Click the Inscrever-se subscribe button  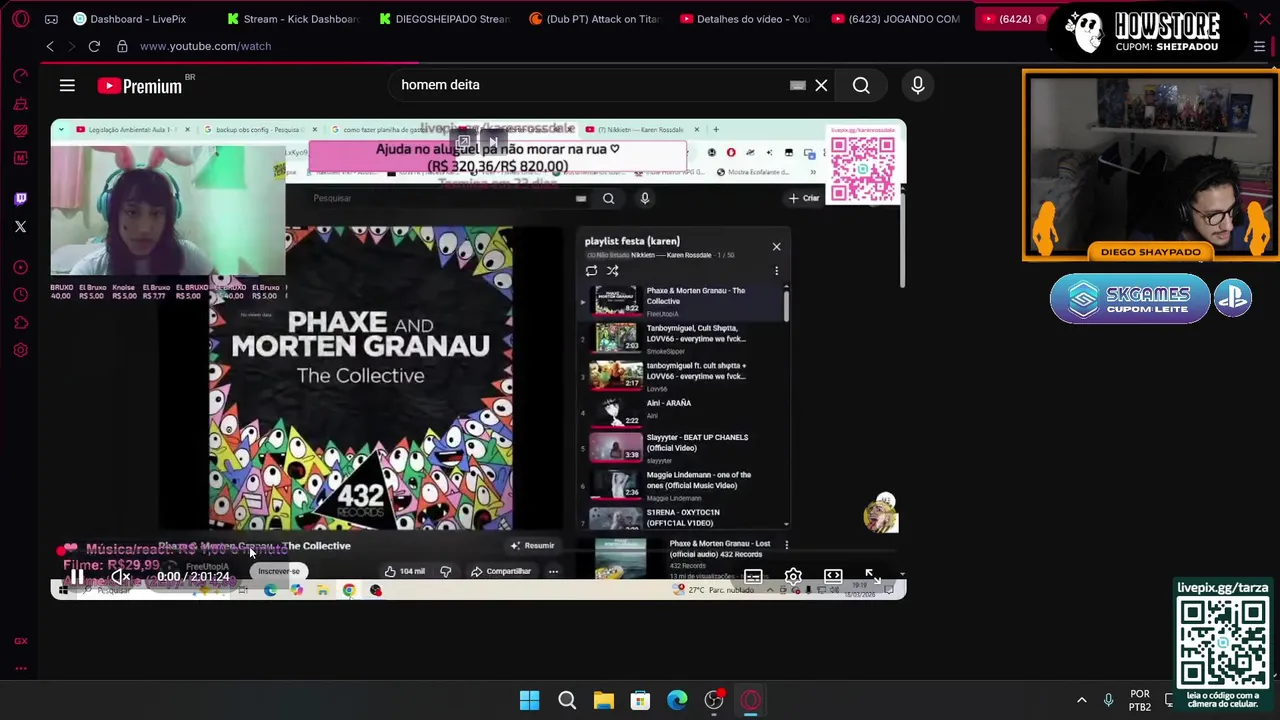(x=278, y=571)
